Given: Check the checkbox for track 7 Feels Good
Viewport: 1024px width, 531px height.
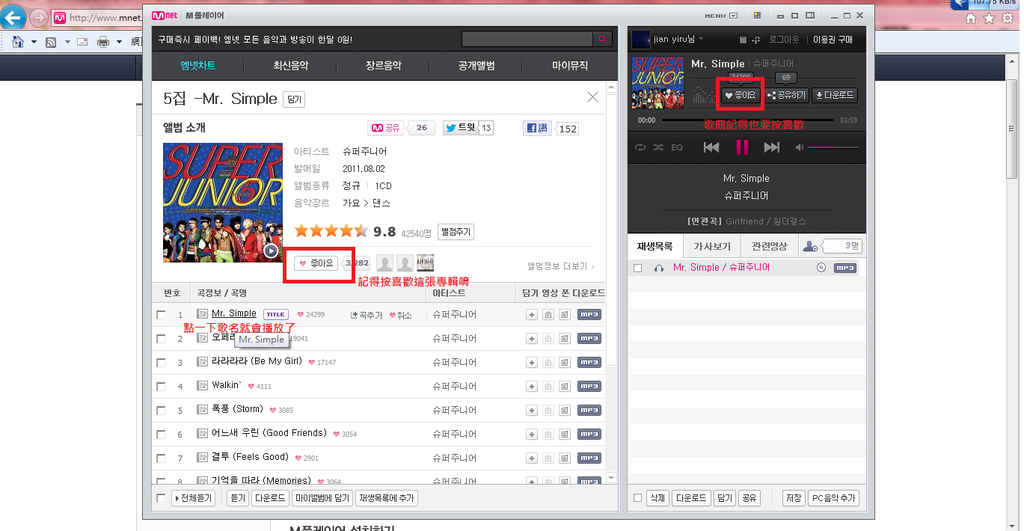Looking at the screenshot, I should tap(161, 459).
